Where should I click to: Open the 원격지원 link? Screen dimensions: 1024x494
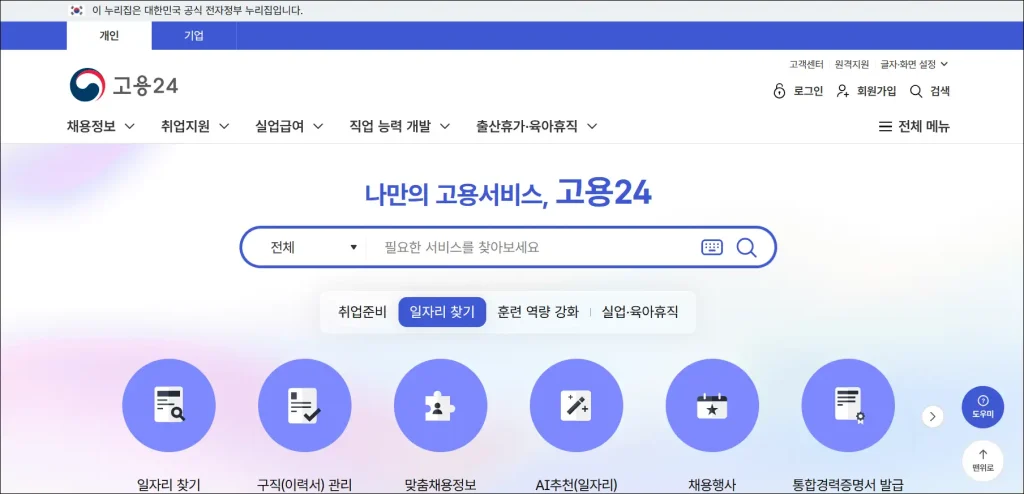pos(852,64)
